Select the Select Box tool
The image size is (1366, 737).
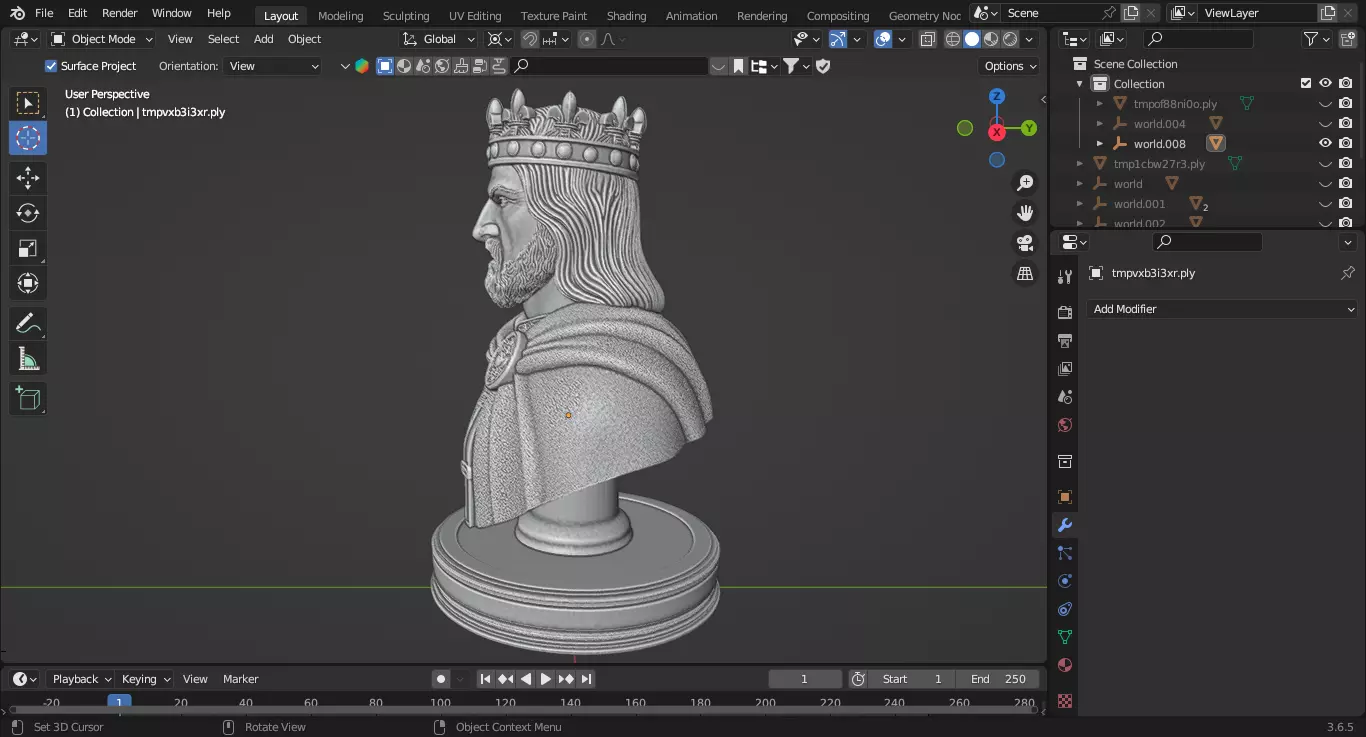coord(28,103)
